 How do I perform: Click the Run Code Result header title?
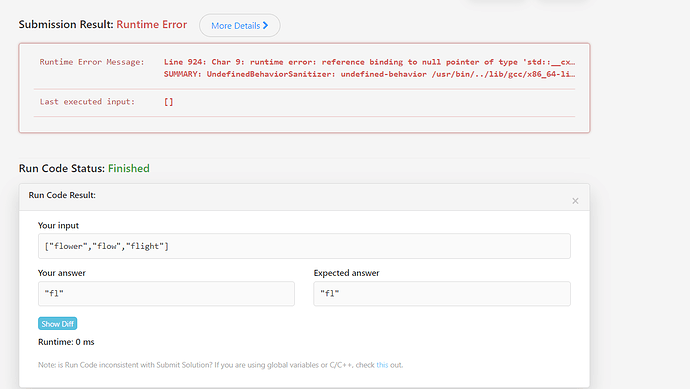click(x=62, y=195)
